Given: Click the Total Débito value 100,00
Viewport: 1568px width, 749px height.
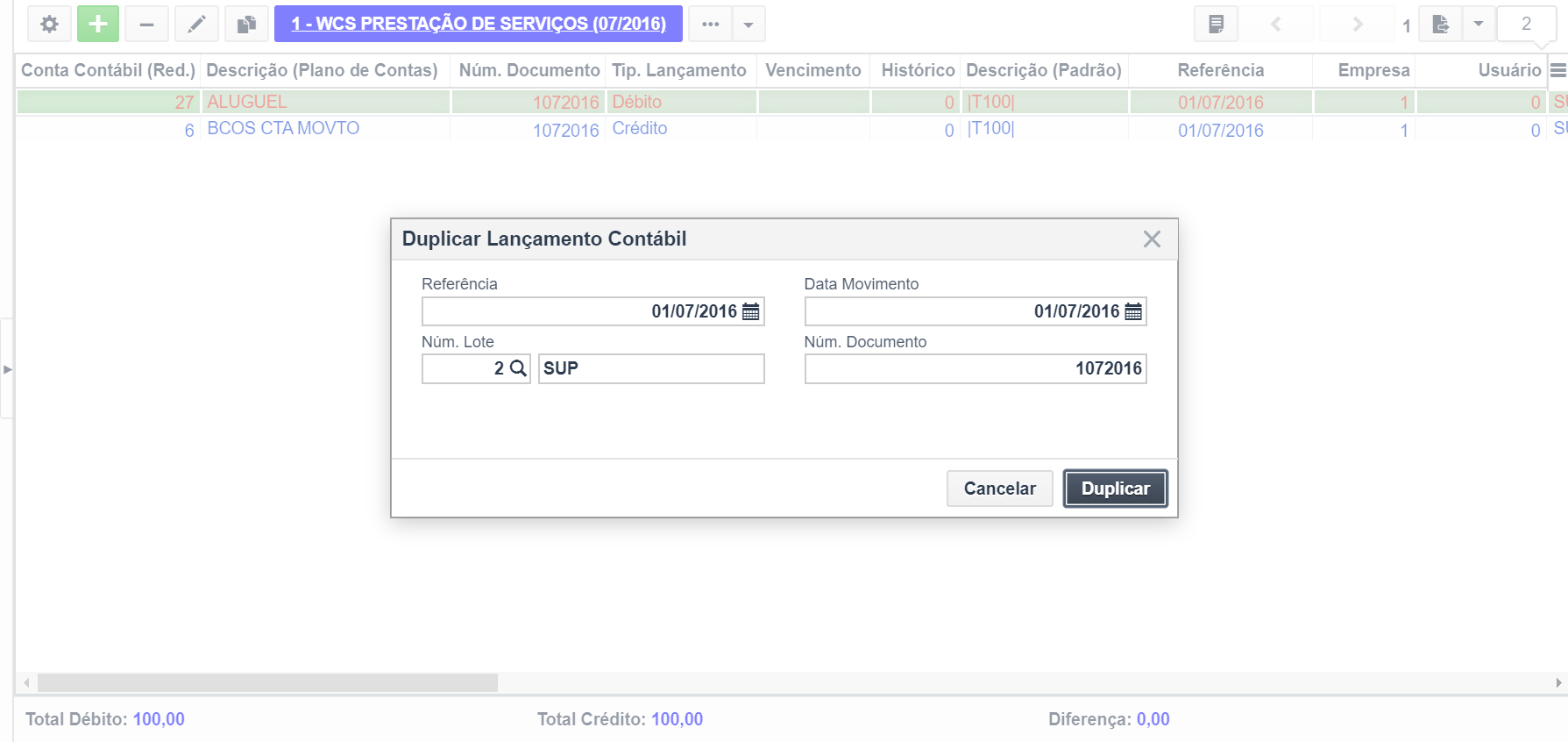Looking at the screenshot, I should pyautogui.click(x=159, y=719).
